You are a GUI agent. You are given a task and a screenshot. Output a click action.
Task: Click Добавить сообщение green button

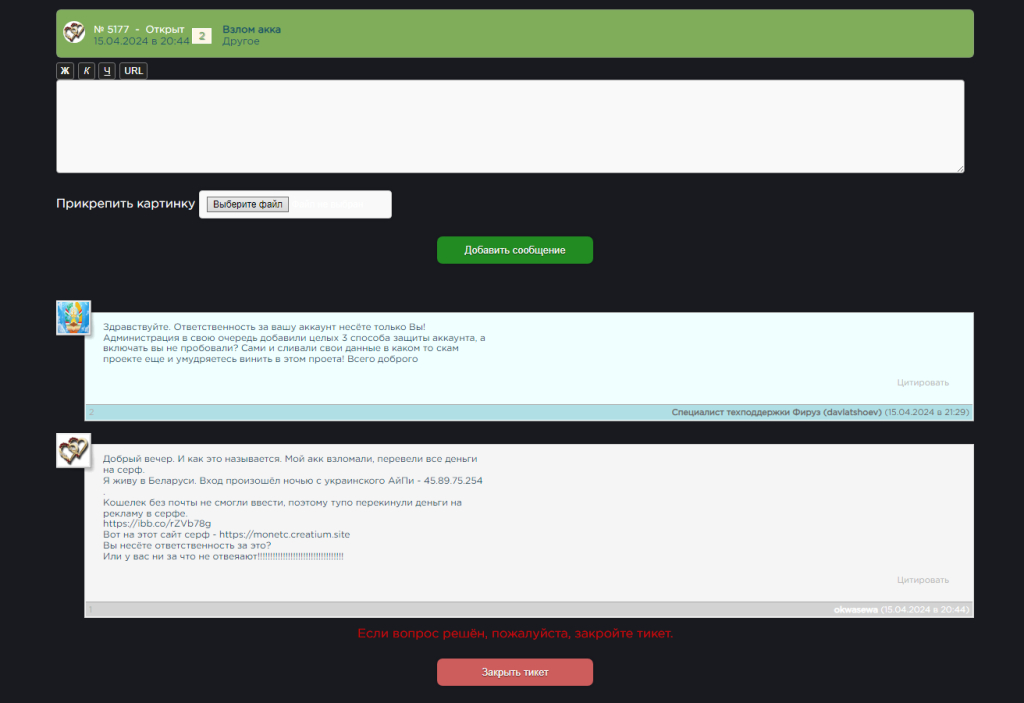click(515, 250)
